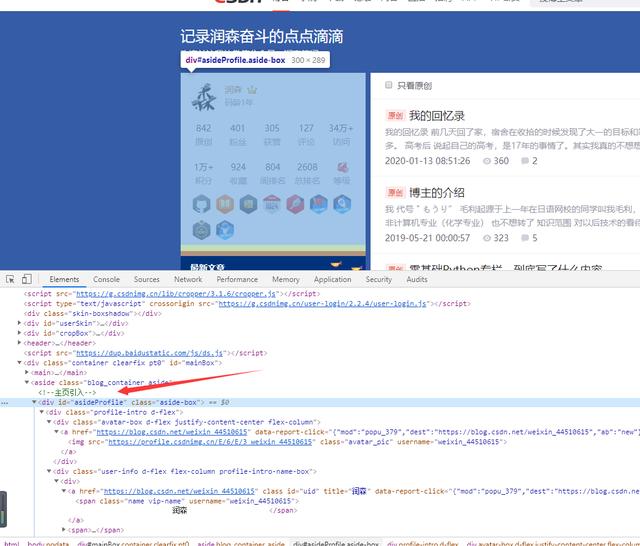Click the view count eye icon beside 323

(x=487, y=238)
